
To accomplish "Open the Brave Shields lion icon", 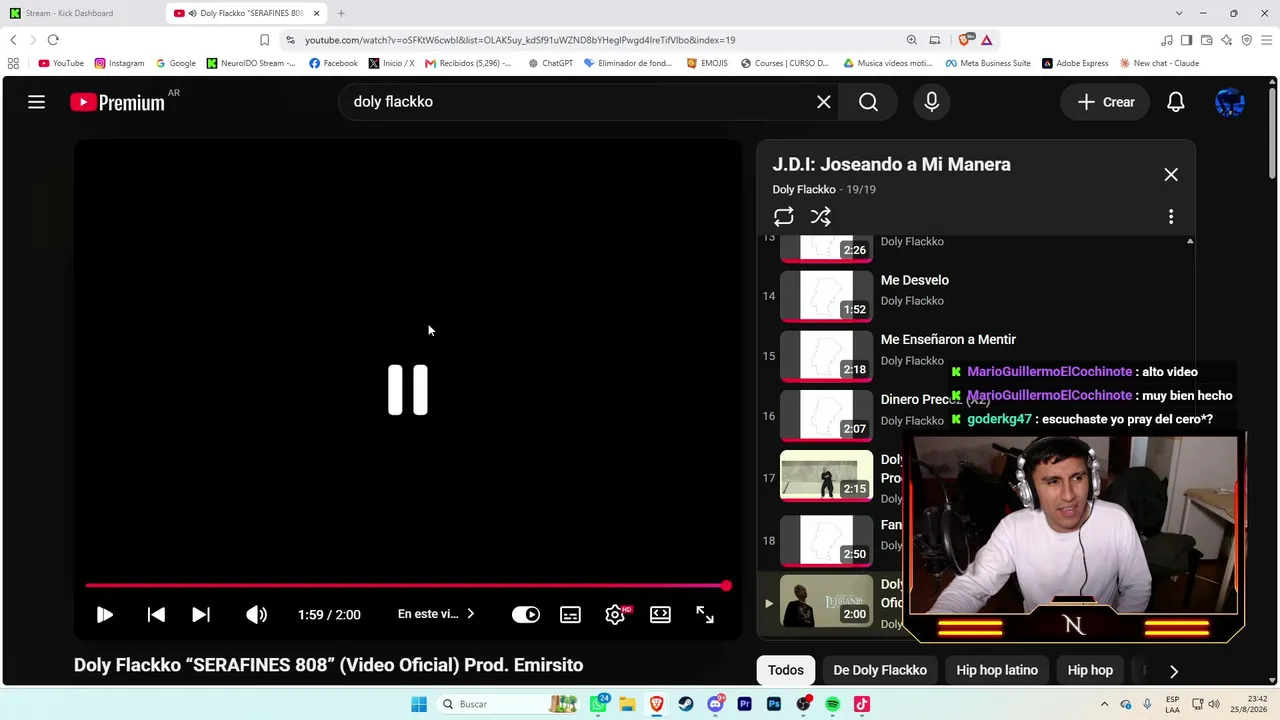I will coord(964,40).
